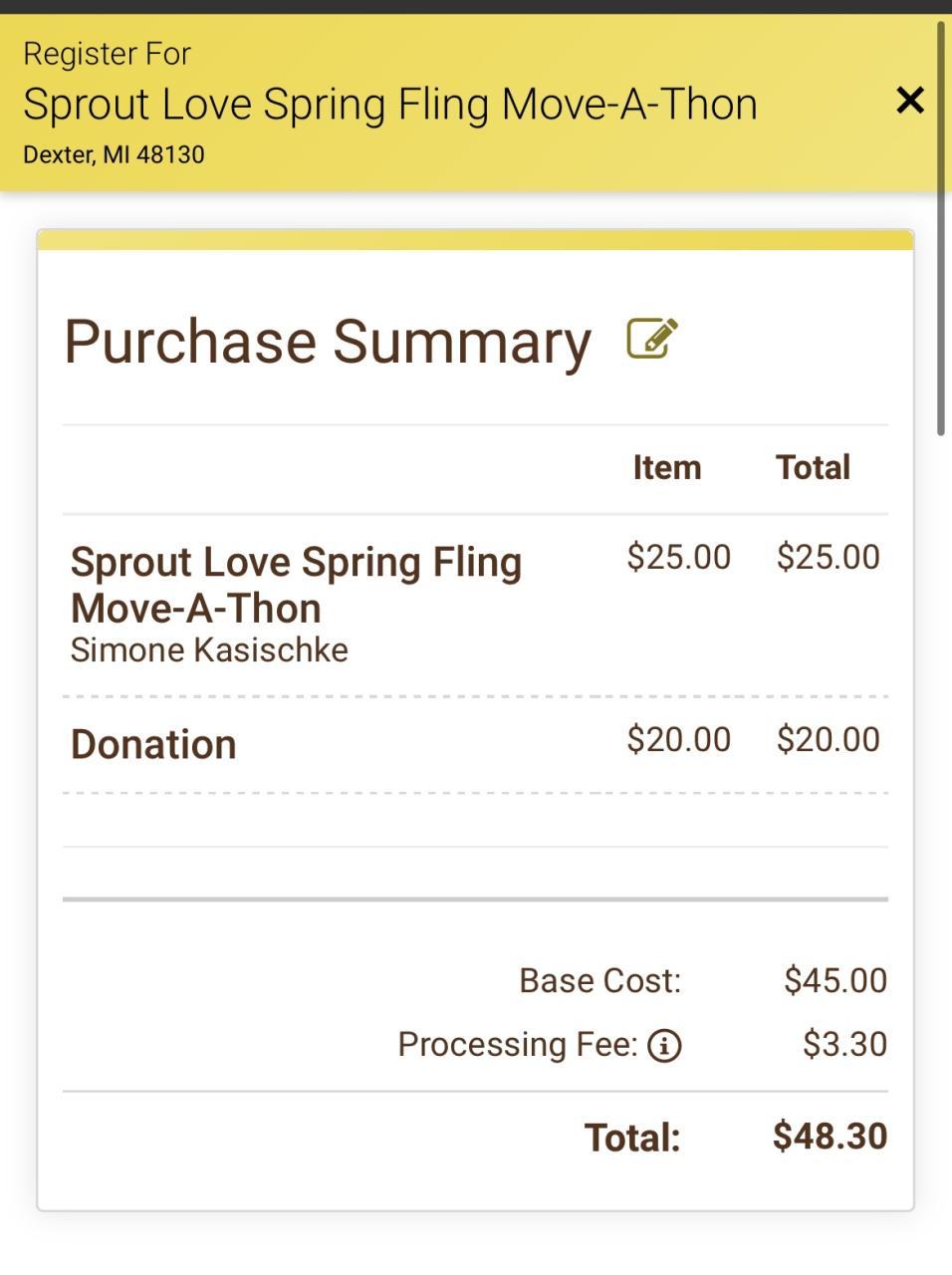Click the $20.00 donation amount in the Total column
Viewport: 952px width, 1275px height.
[828, 739]
